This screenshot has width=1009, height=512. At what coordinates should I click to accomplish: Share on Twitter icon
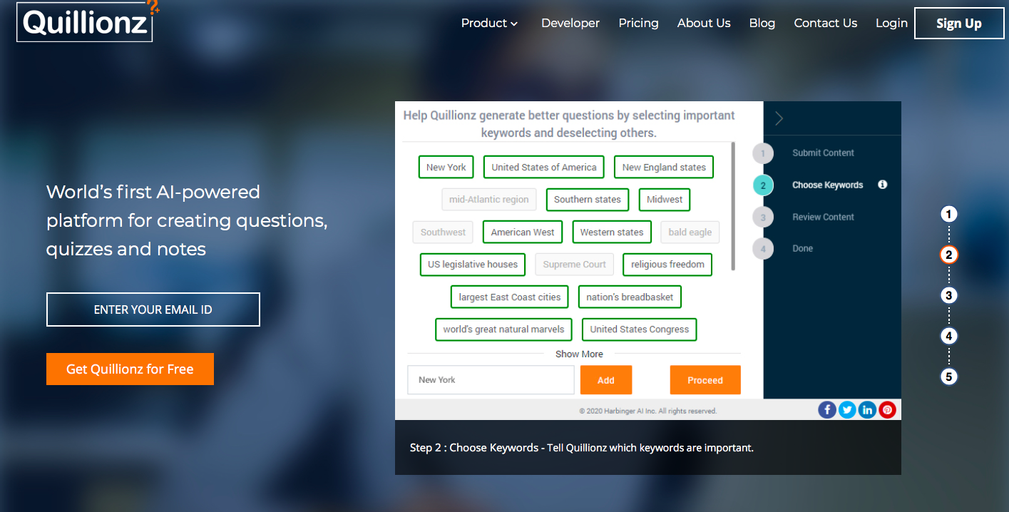click(847, 410)
